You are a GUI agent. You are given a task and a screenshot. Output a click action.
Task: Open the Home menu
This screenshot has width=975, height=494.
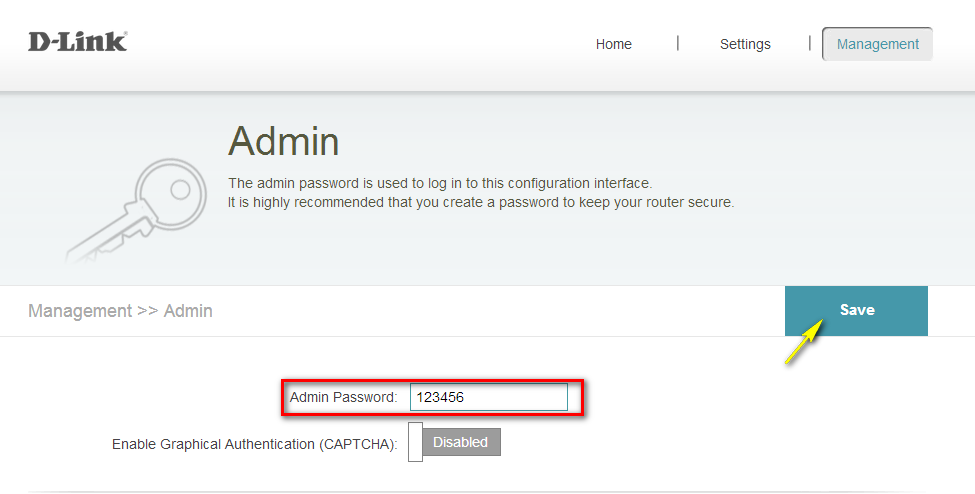pyautogui.click(x=613, y=44)
